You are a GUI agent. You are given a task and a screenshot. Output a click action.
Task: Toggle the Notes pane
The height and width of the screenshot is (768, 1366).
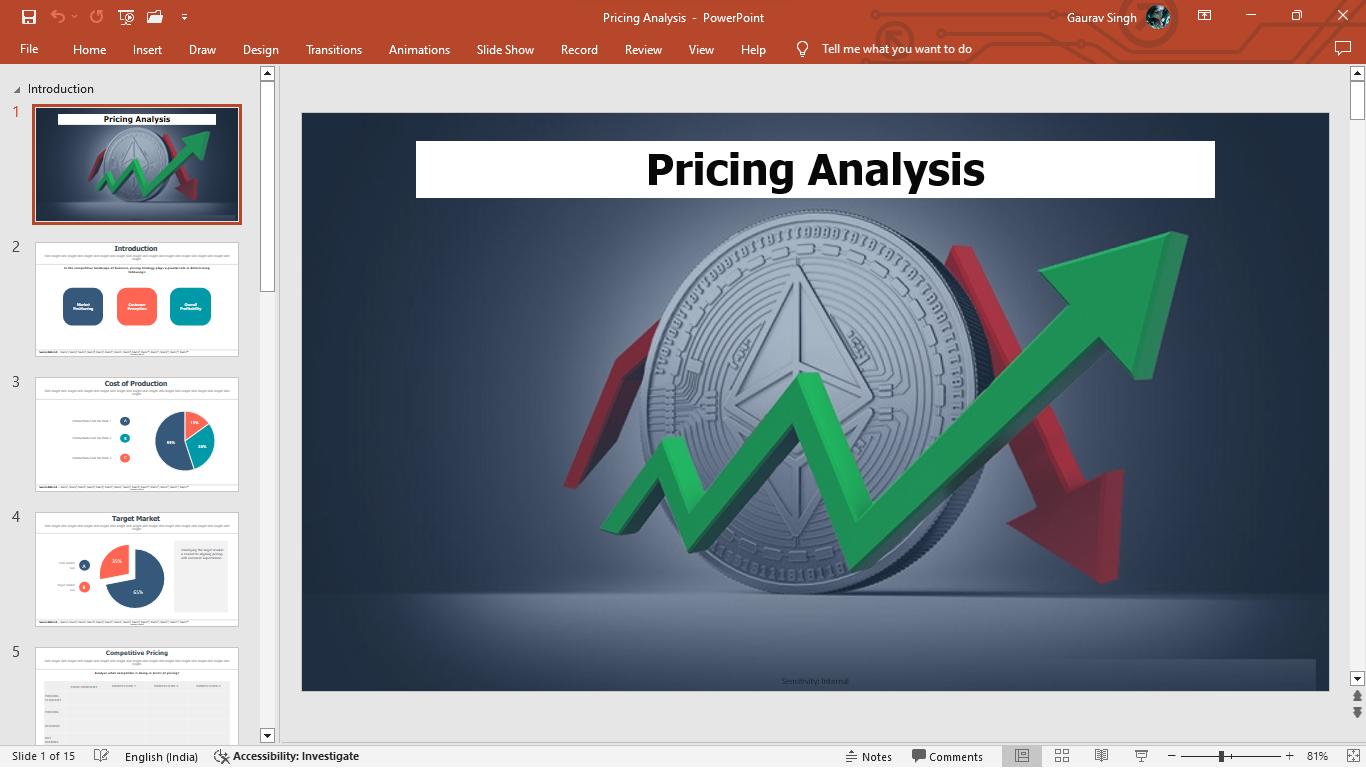(869, 757)
